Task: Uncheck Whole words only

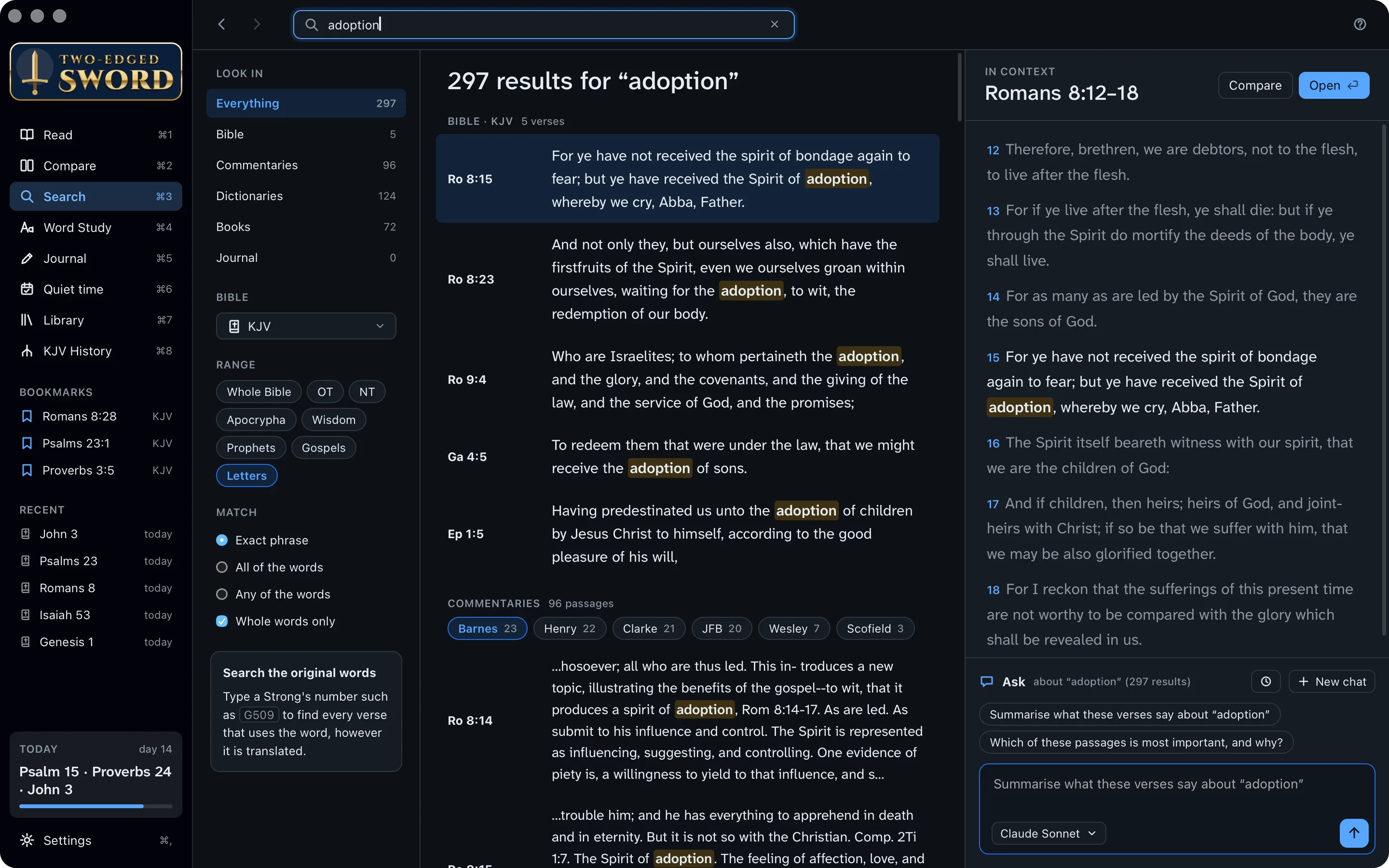Action: coord(275,621)
